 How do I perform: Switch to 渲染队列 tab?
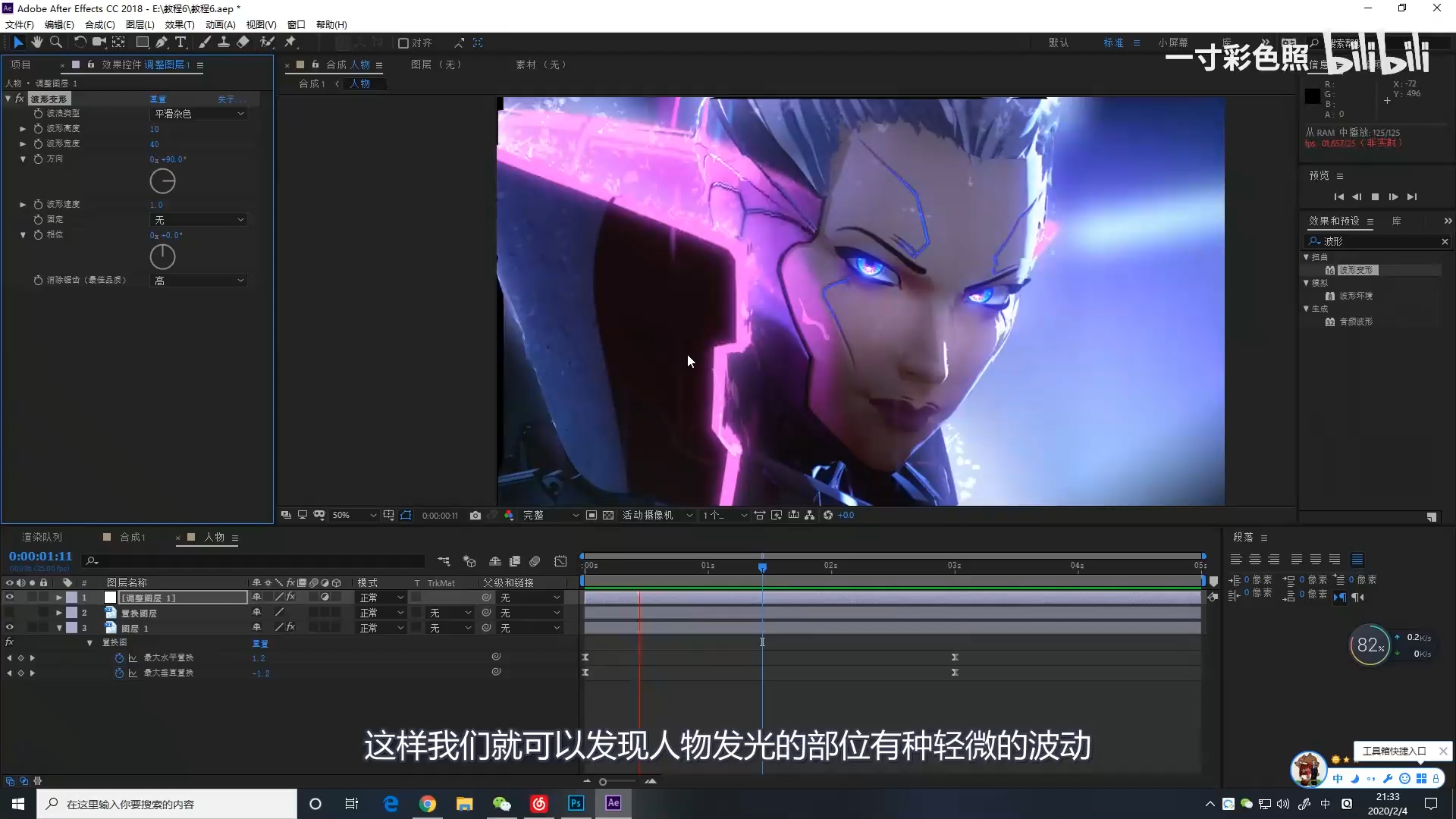(x=42, y=537)
